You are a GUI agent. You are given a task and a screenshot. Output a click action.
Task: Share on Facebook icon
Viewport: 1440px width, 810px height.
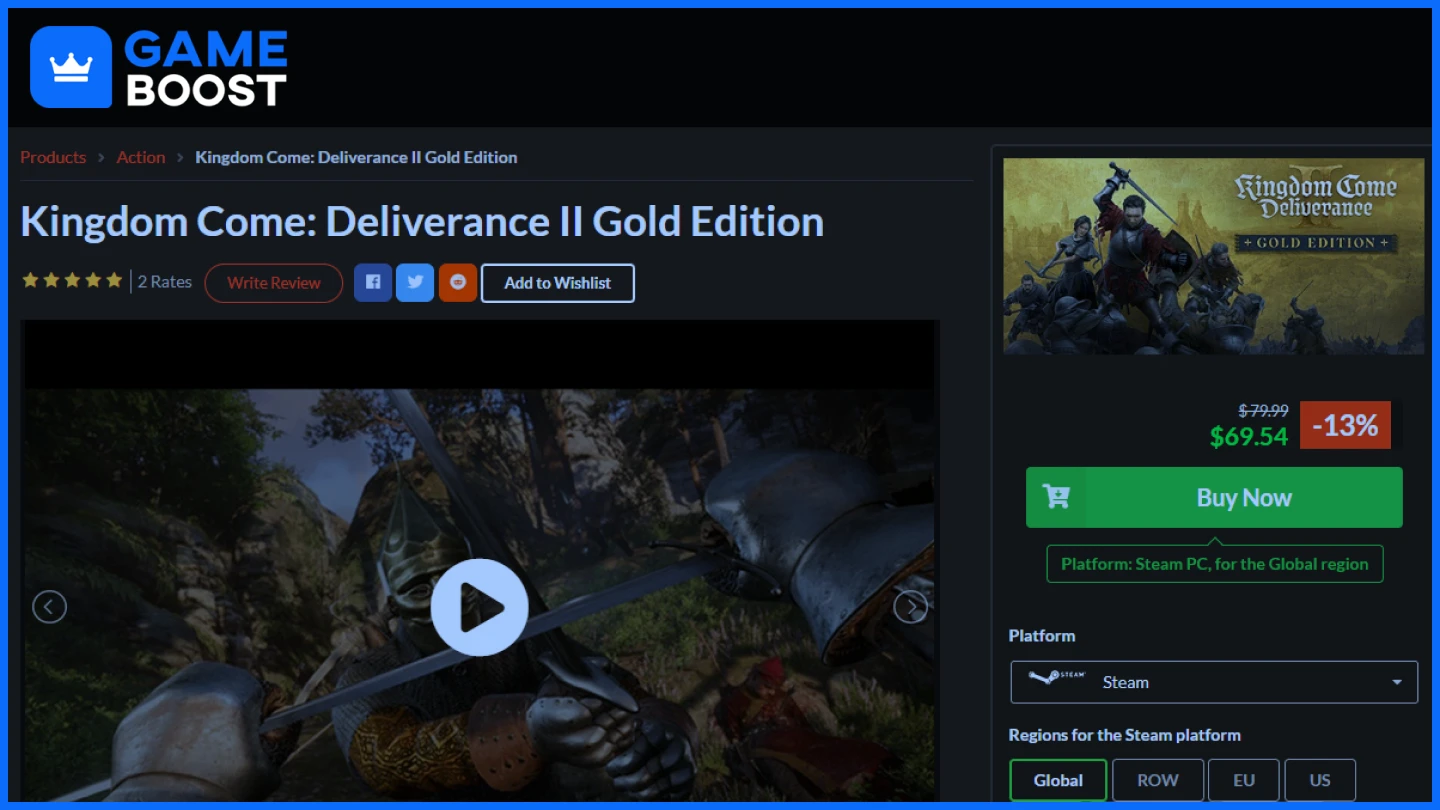coord(373,283)
